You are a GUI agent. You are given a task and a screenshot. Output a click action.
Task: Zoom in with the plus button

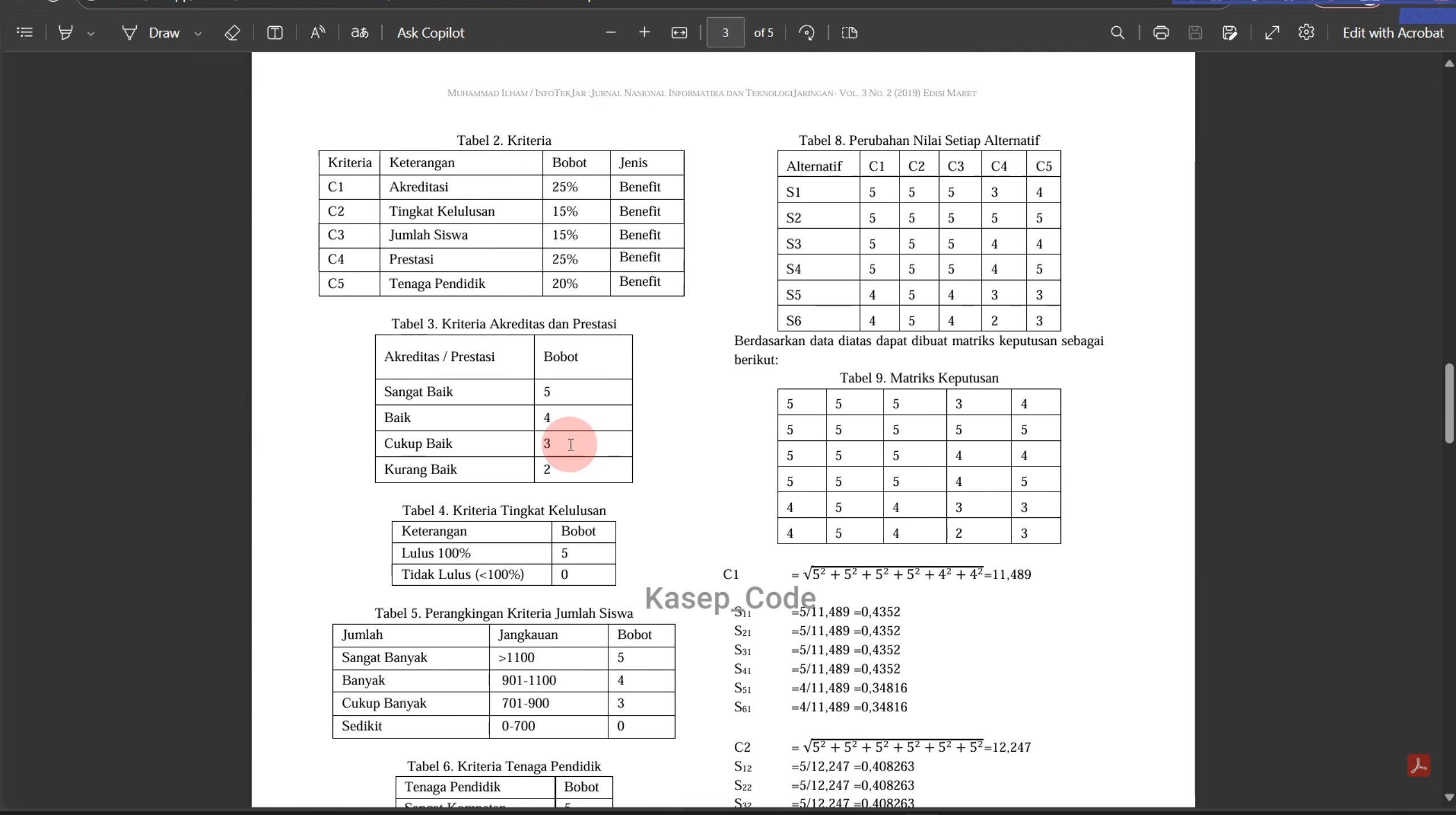pyautogui.click(x=644, y=33)
